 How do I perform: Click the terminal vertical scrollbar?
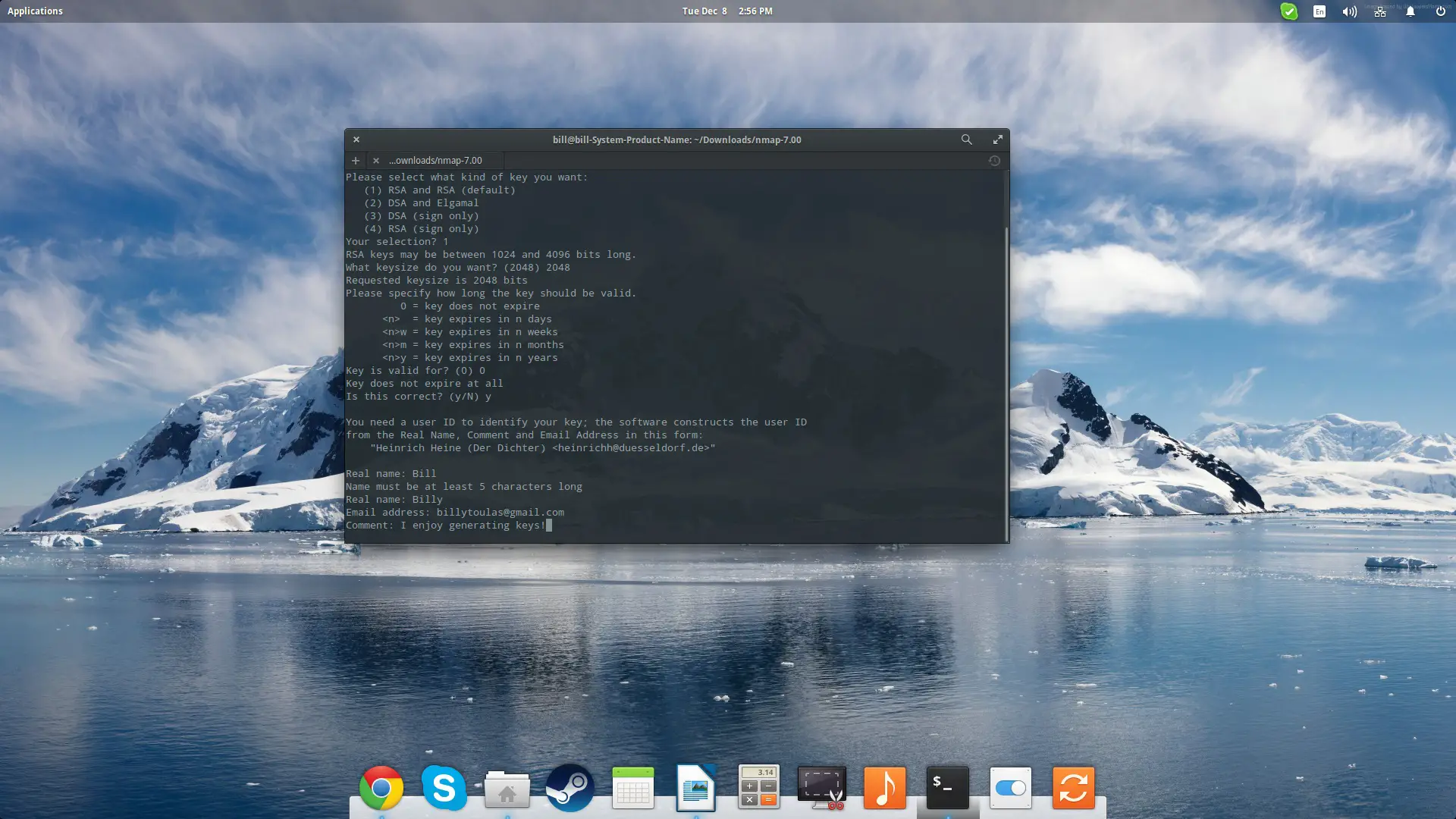pyautogui.click(x=1006, y=383)
